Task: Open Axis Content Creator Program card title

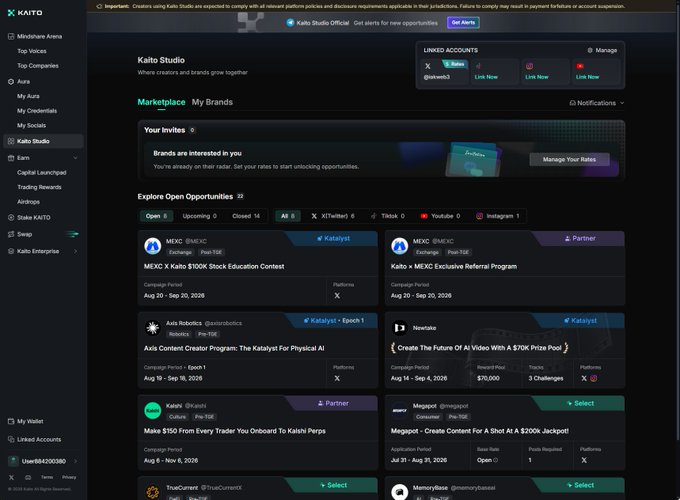Action: coord(234,349)
